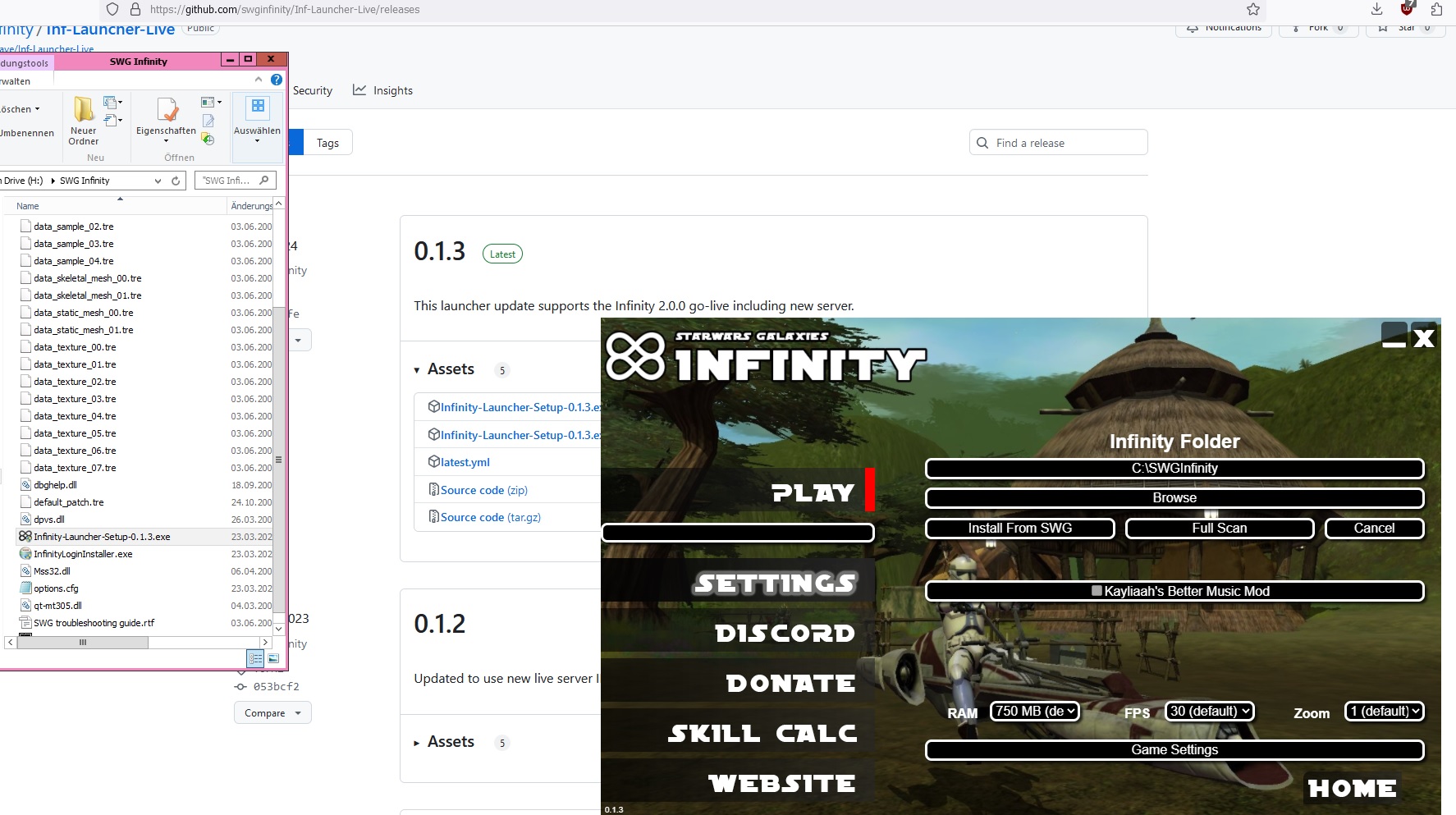Open the Zoom 1 (default) dropdown
1456x815 pixels.
[x=1385, y=712]
